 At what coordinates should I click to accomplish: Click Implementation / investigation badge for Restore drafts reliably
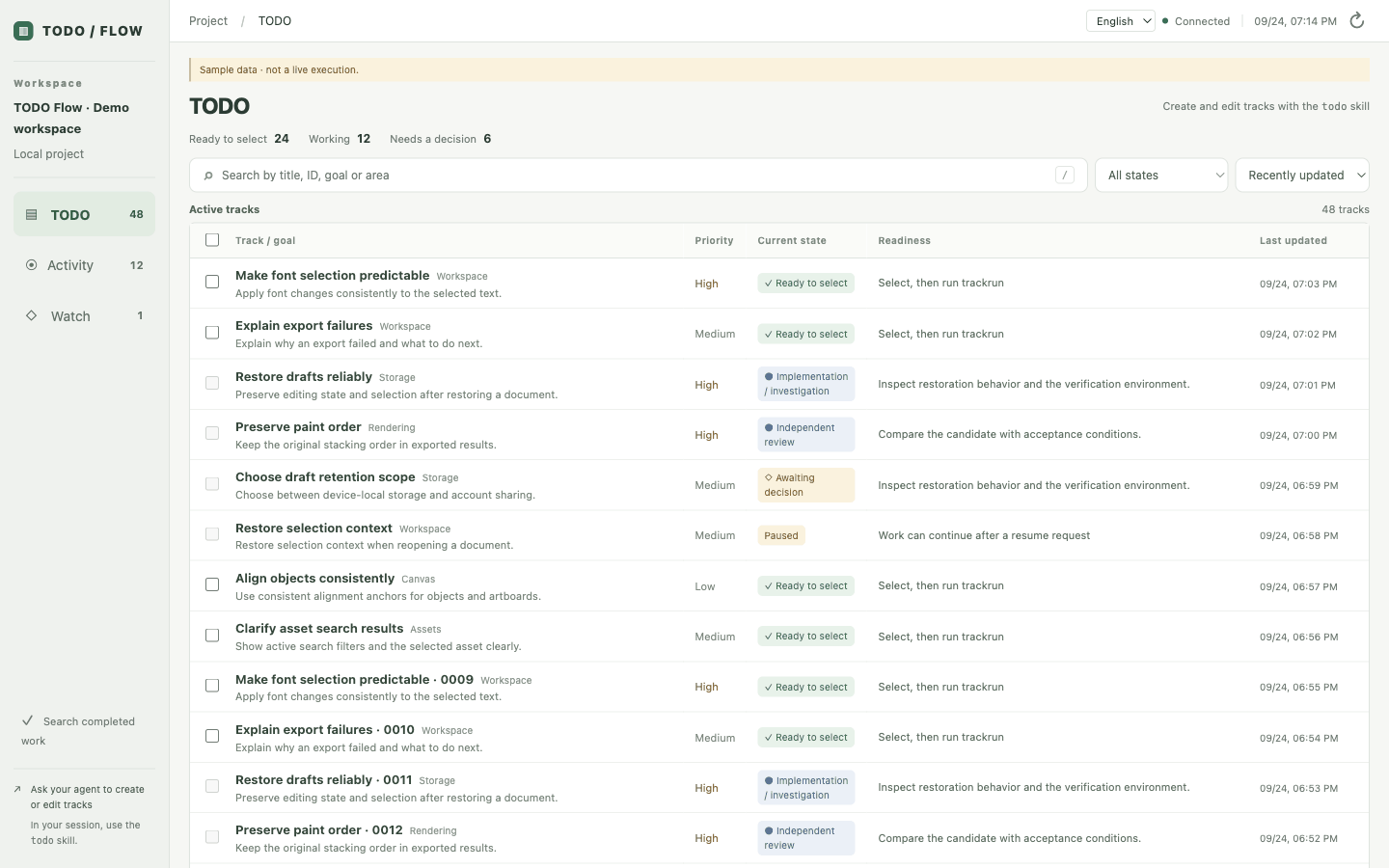(x=806, y=384)
